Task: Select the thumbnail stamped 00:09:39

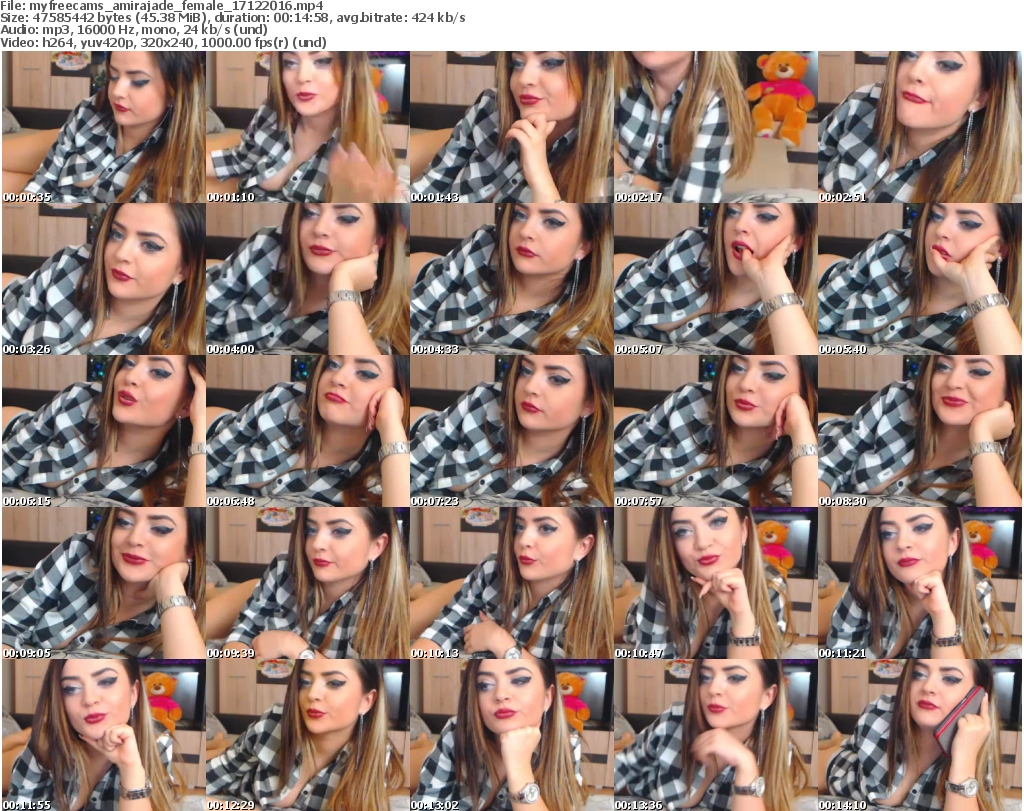Action: (308, 584)
